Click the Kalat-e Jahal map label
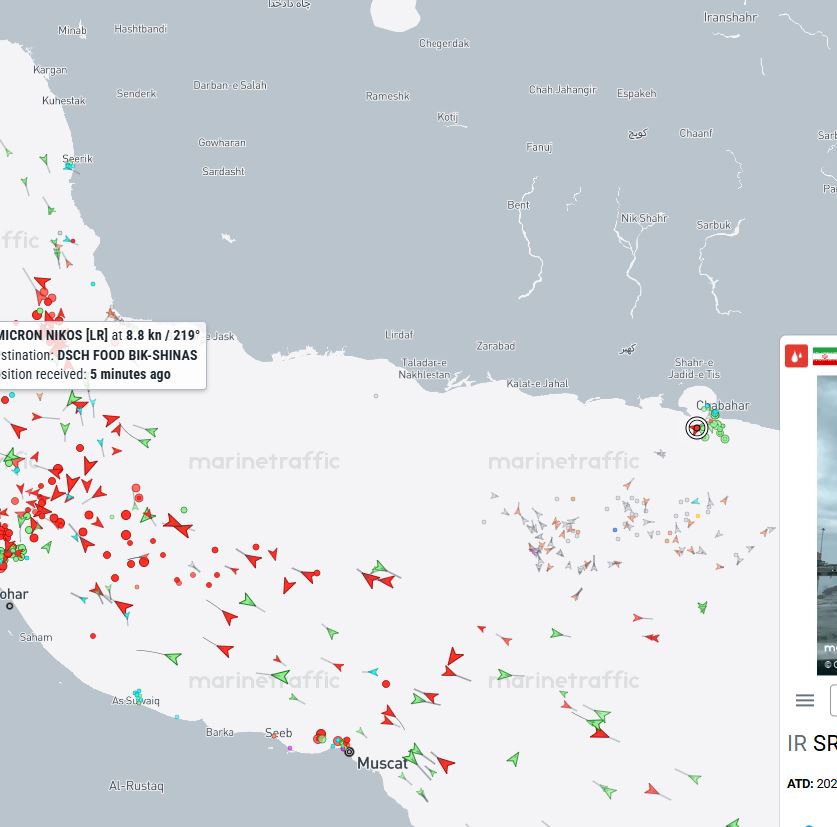Screen dimensions: 837x827 pos(538,383)
